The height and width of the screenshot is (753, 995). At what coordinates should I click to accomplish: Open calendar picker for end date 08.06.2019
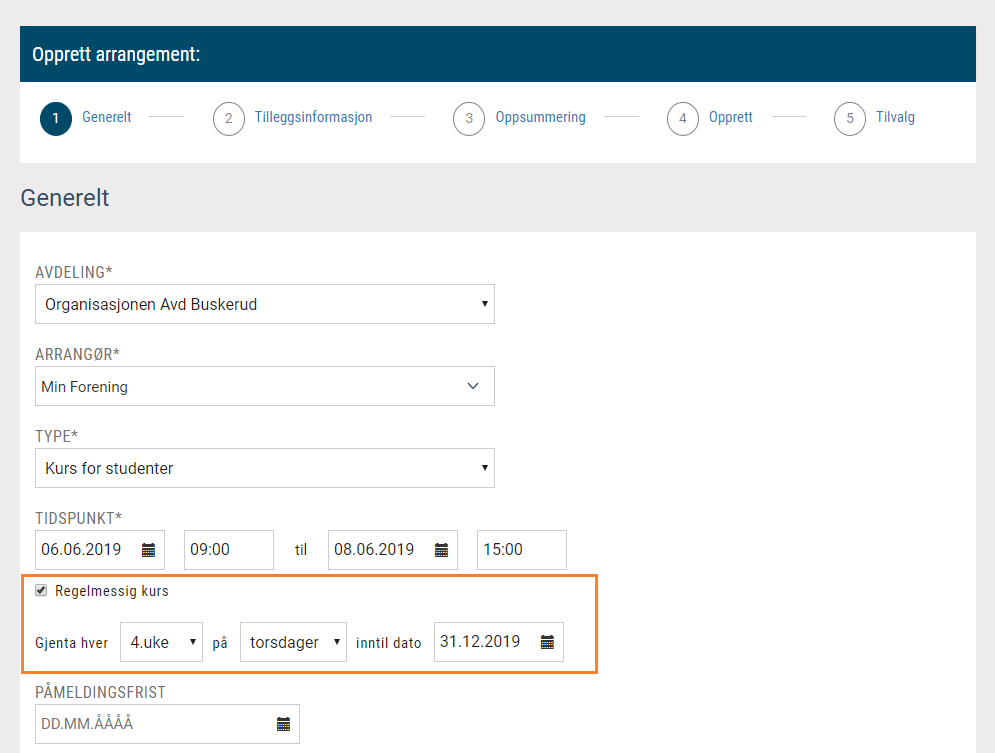(442, 550)
